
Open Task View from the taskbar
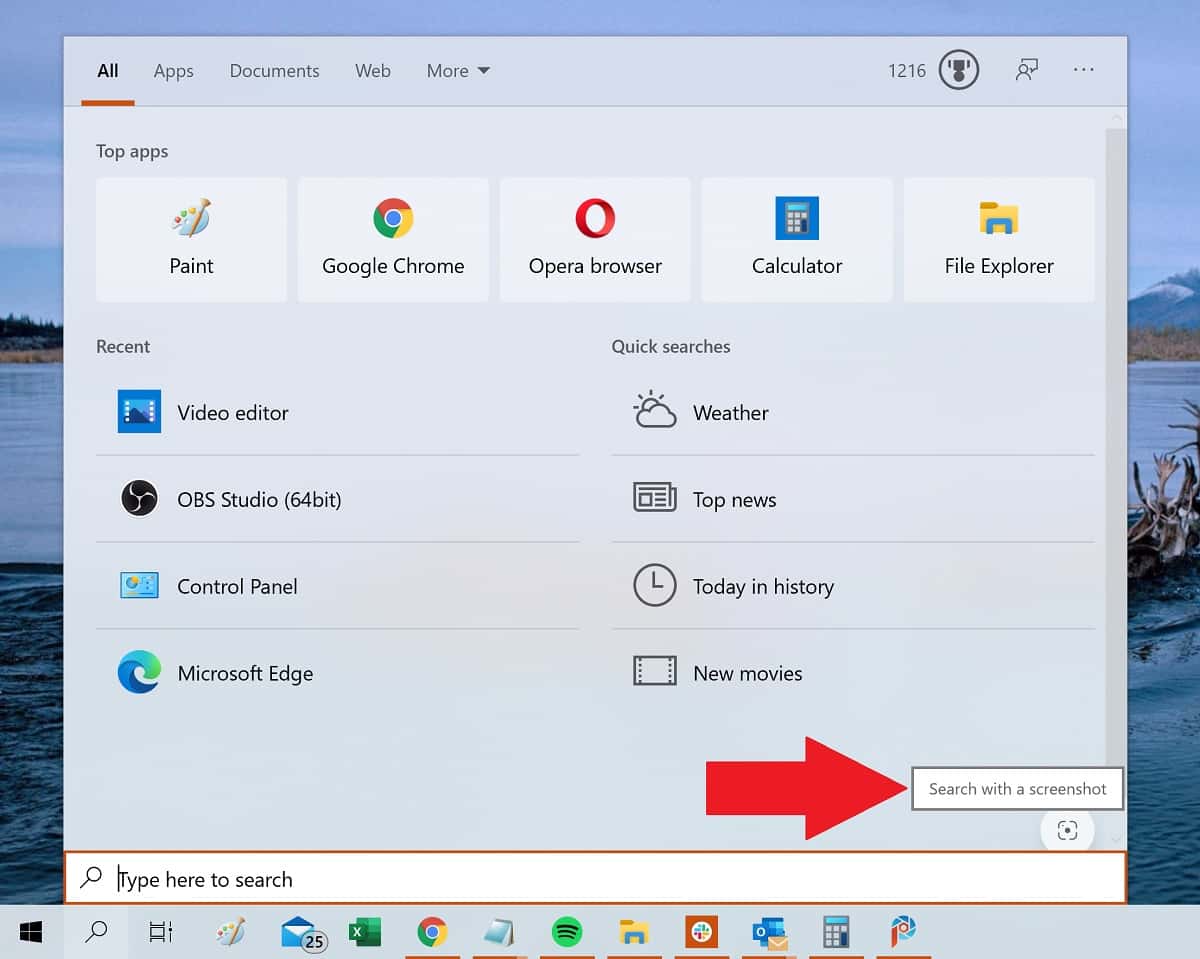160,932
